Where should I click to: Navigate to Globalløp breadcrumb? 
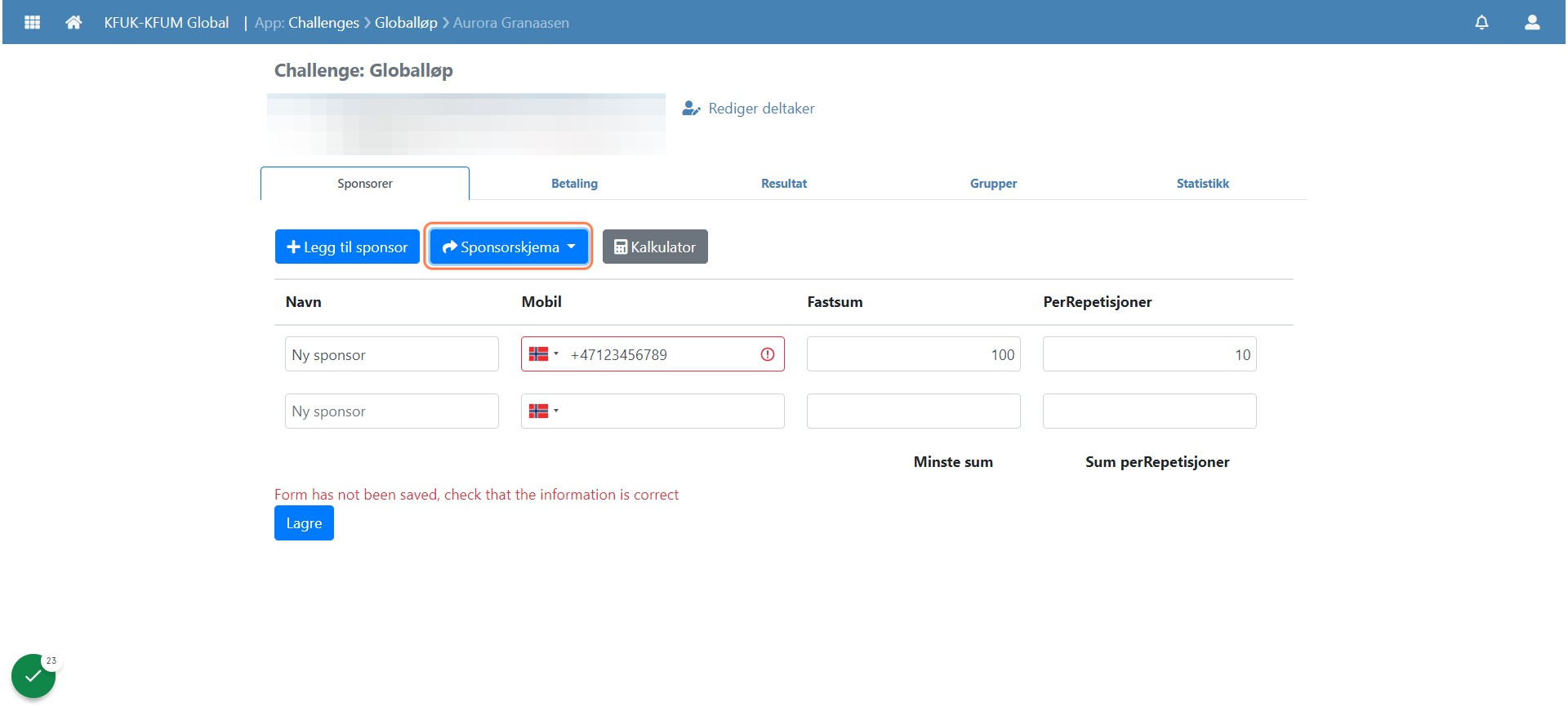pos(406,23)
